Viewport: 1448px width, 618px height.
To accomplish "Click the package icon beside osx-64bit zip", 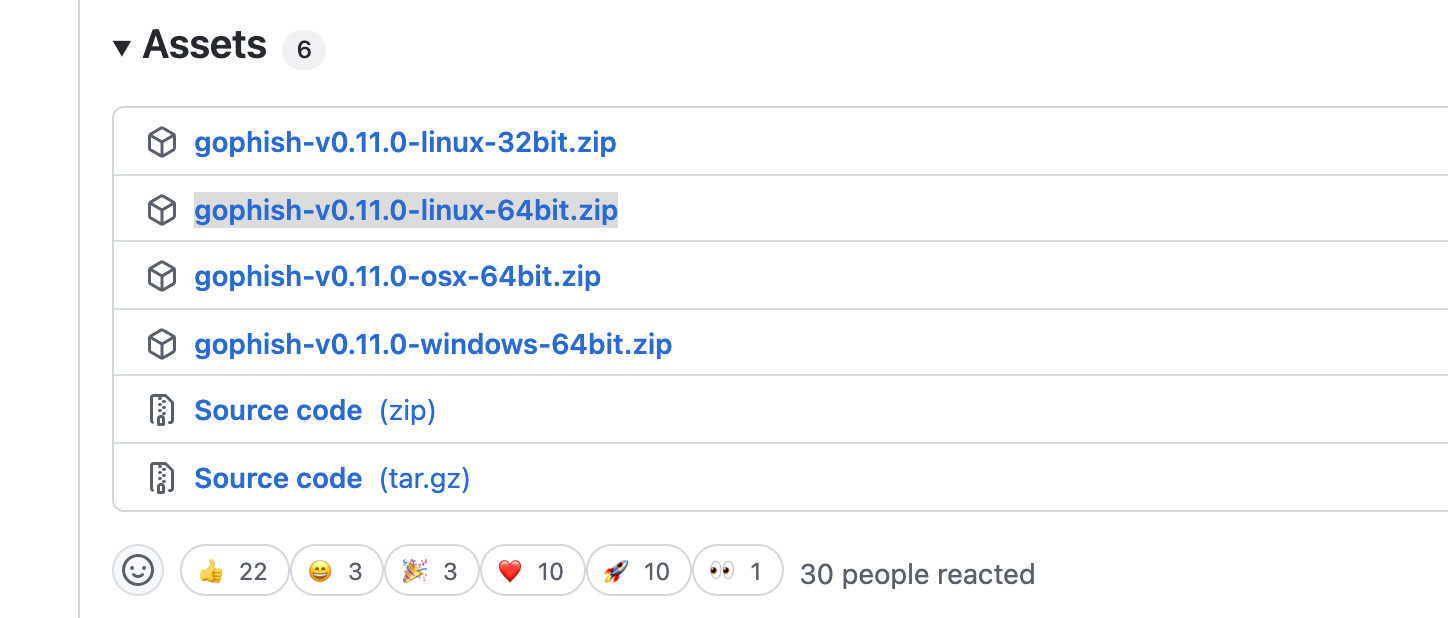I will [162, 276].
